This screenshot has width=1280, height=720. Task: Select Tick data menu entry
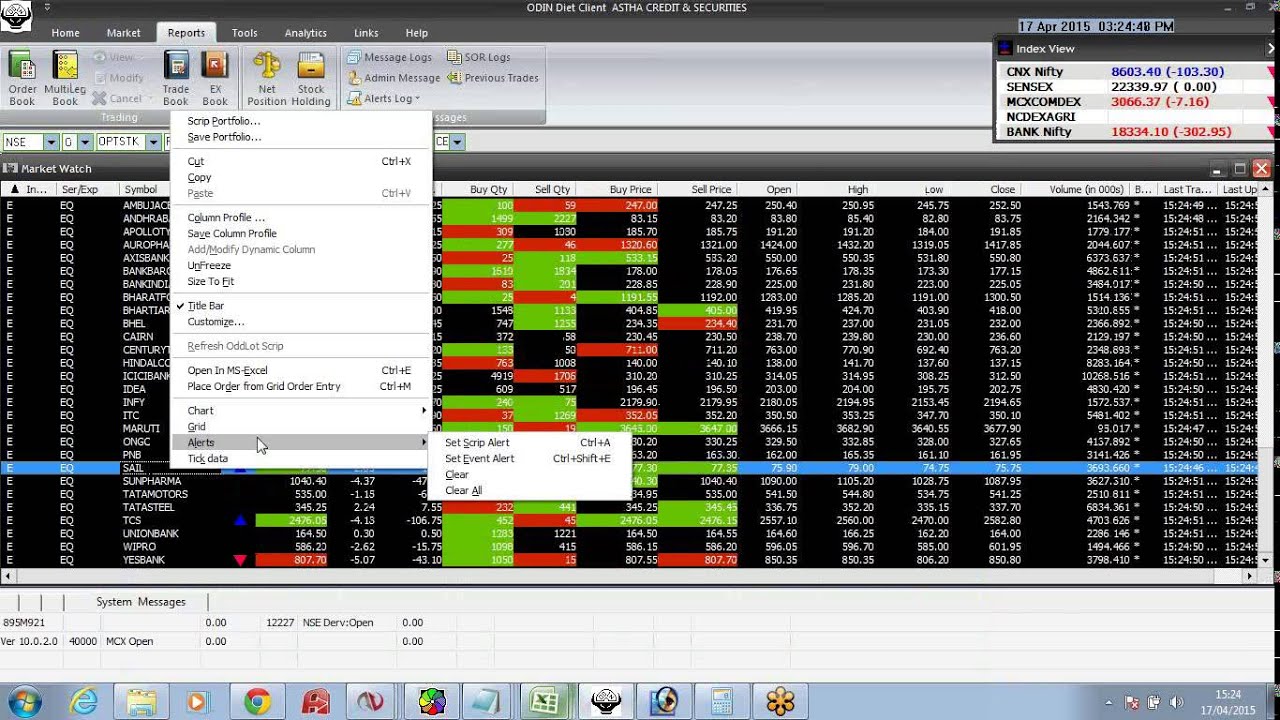point(300,459)
